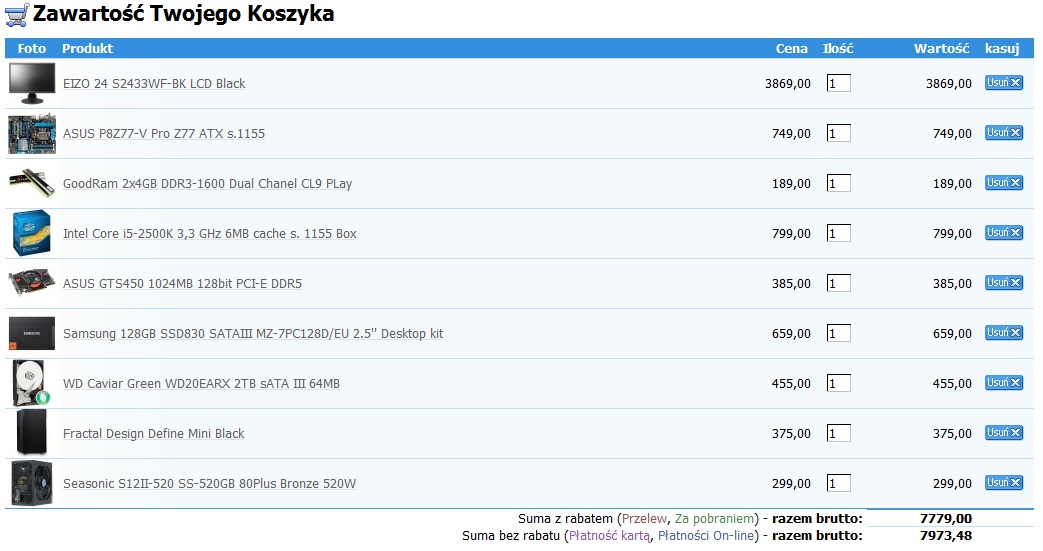Open the Intel Core i5 box thumbnail

click(32, 233)
